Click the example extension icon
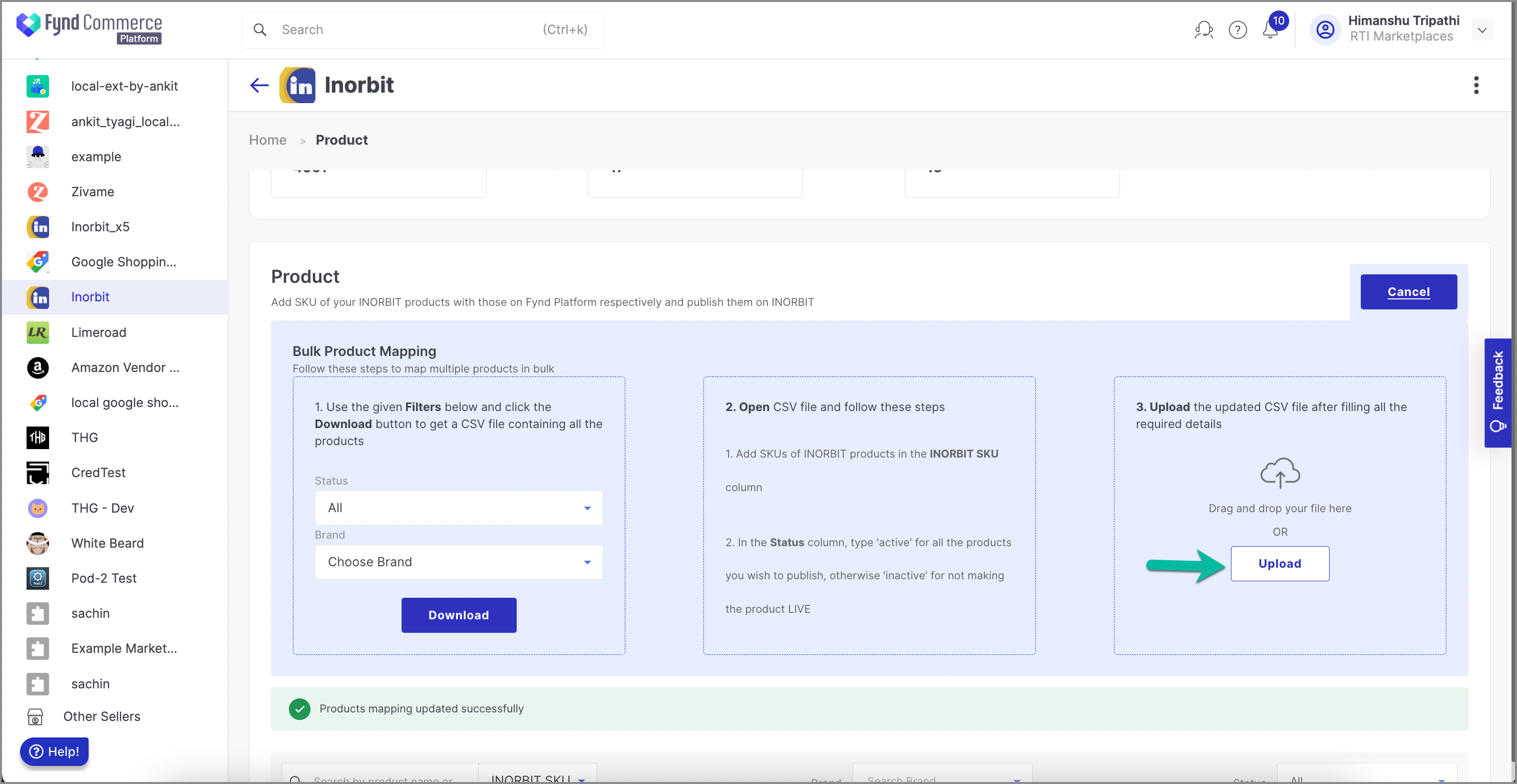The image size is (1517, 784). [38, 157]
